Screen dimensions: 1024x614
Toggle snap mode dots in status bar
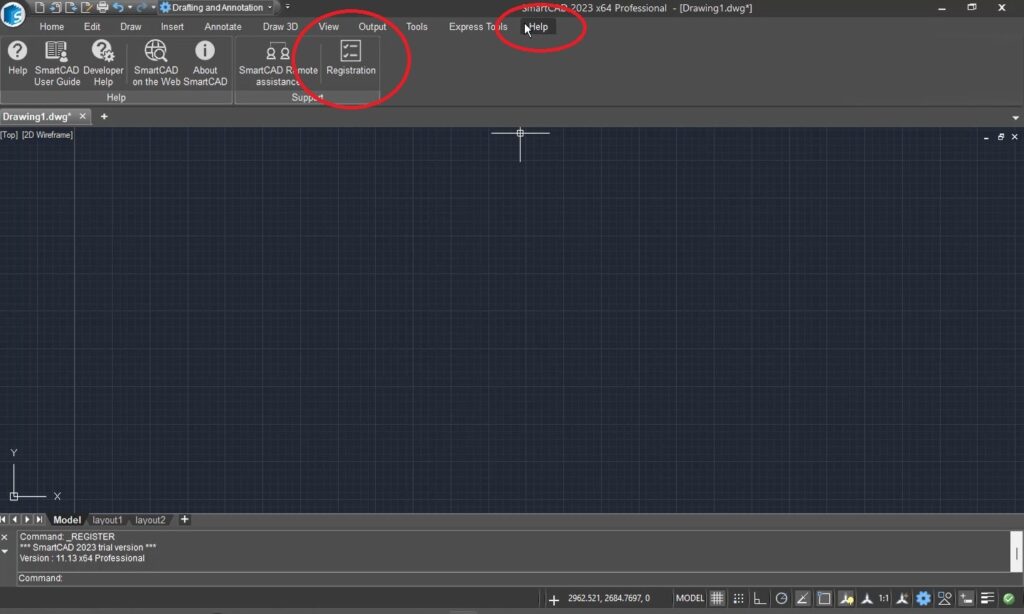coord(738,598)
